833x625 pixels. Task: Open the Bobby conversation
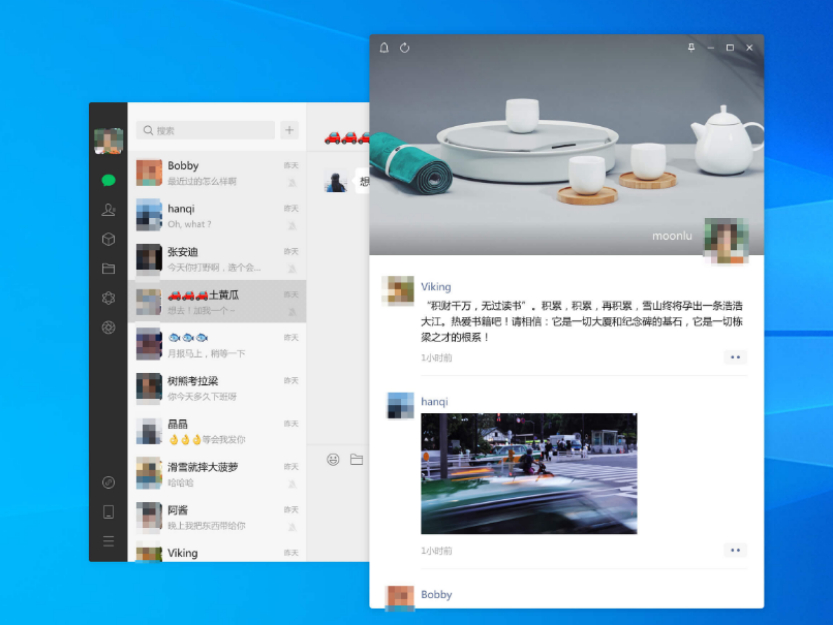[x=217, y=173]
